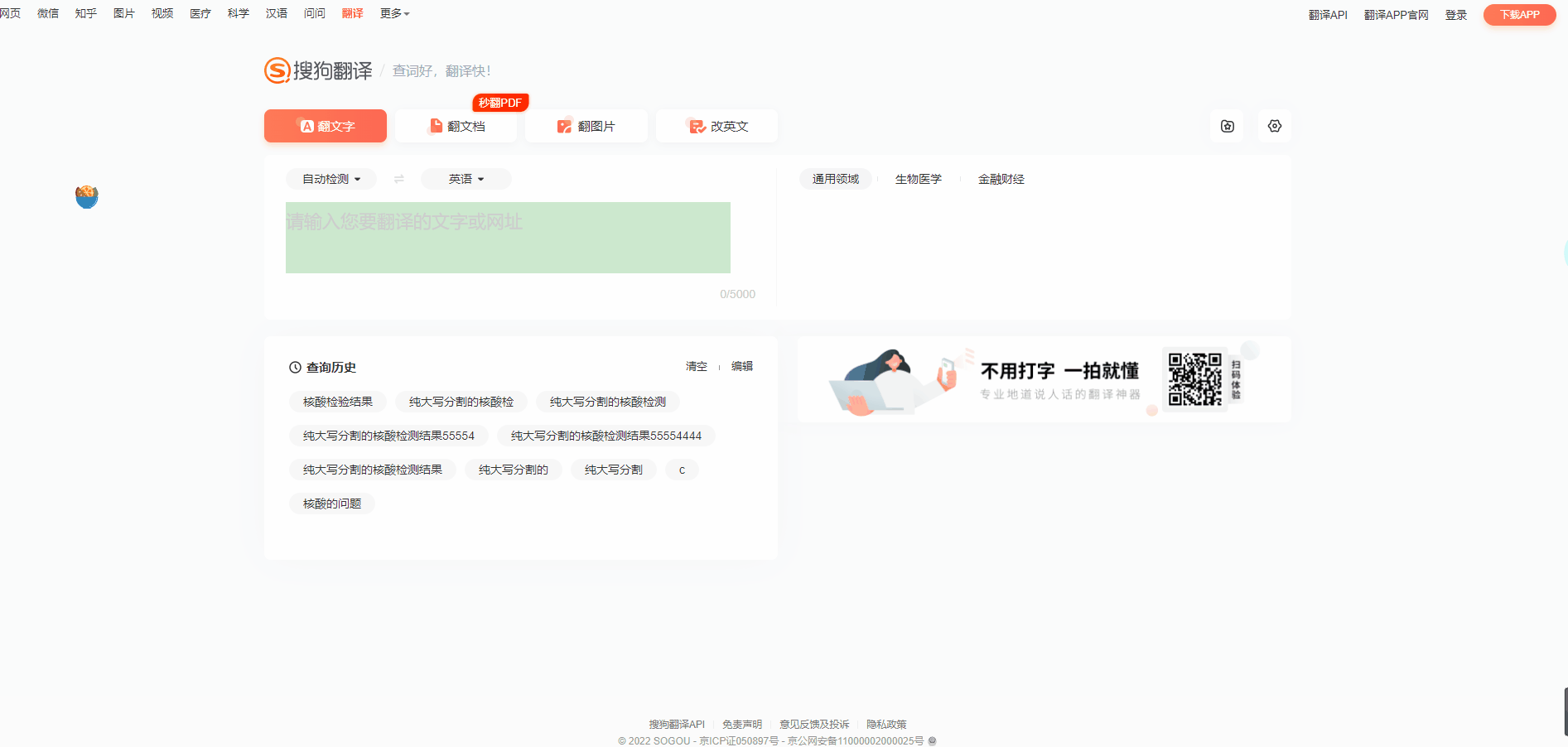The image size is (1568, 747).
Task: Swap source and target languages
Action: point(399,179)
